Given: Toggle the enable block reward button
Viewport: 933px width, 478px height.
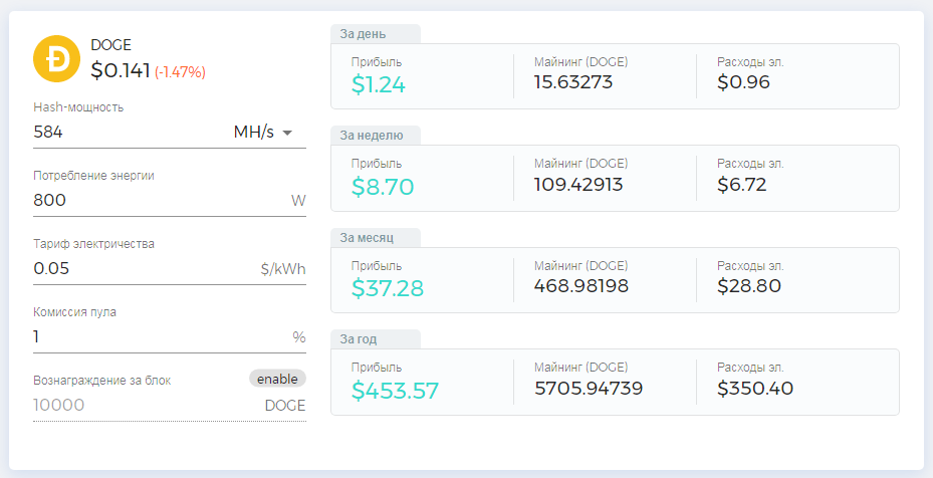Looking at the screenshot, I should 277,379.
